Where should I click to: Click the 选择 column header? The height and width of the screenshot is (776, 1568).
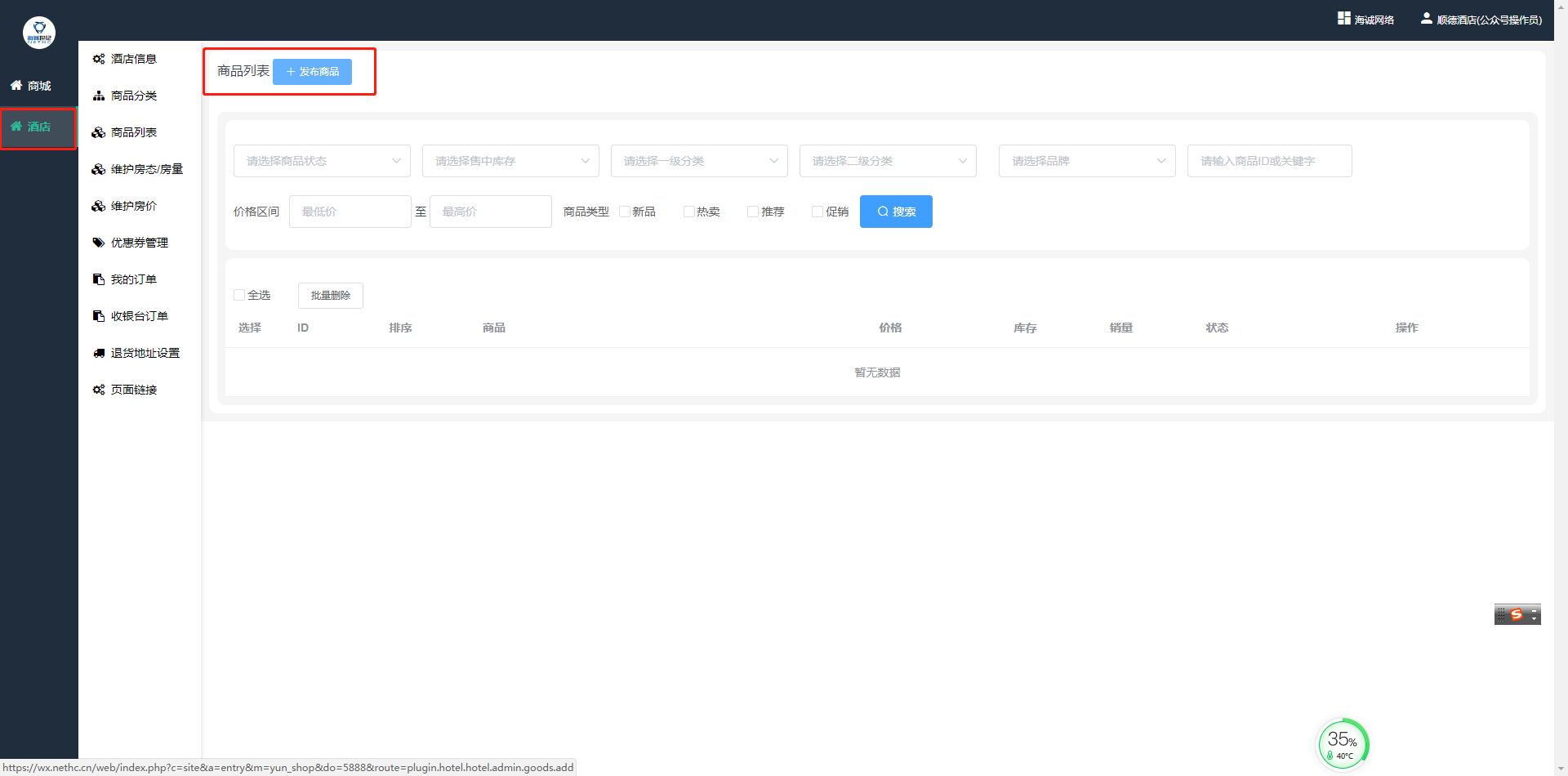click(250, 328)
